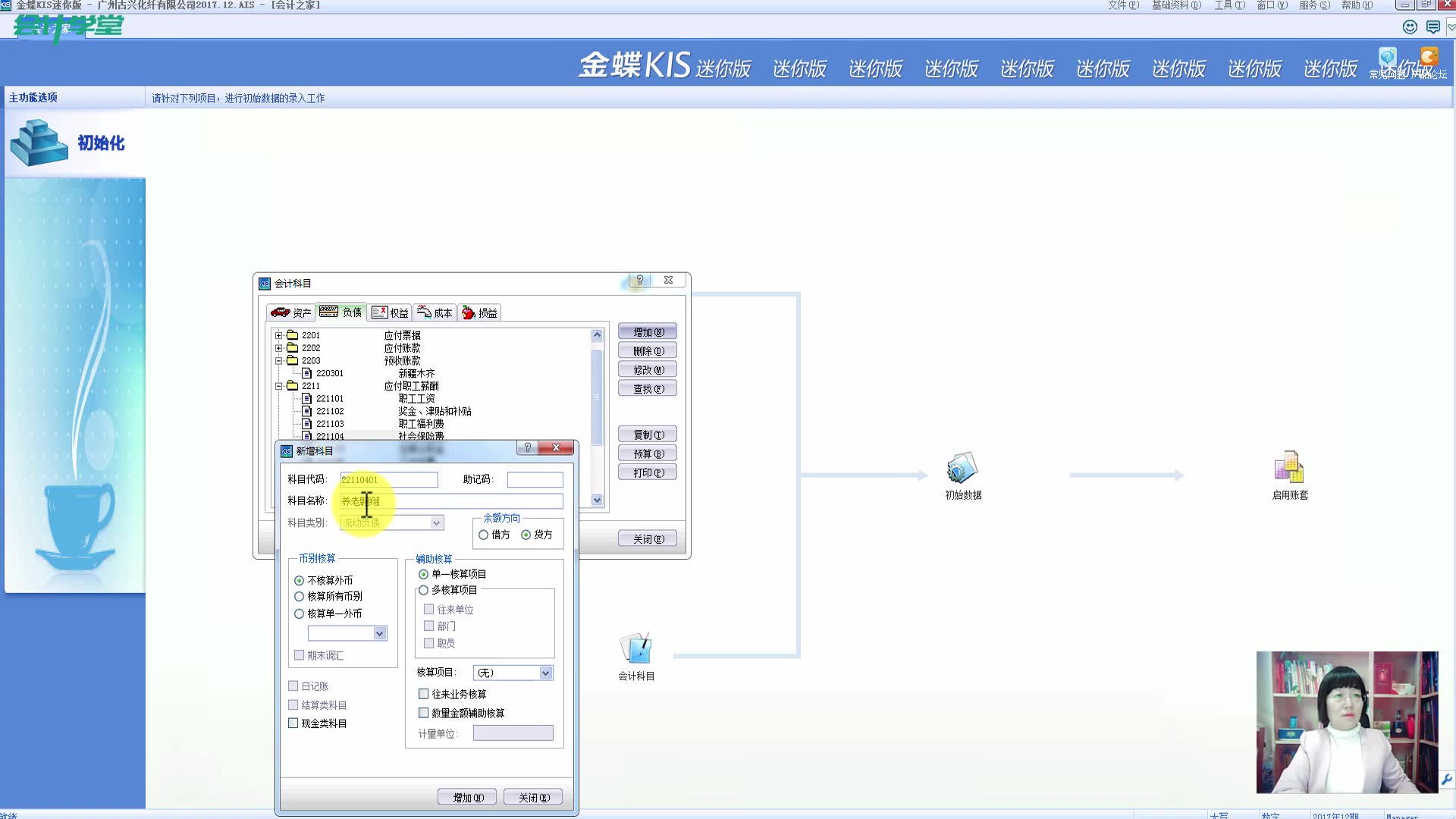
Task: Select the 借方 radio button under 余额方向
Action: click(485, 535)
